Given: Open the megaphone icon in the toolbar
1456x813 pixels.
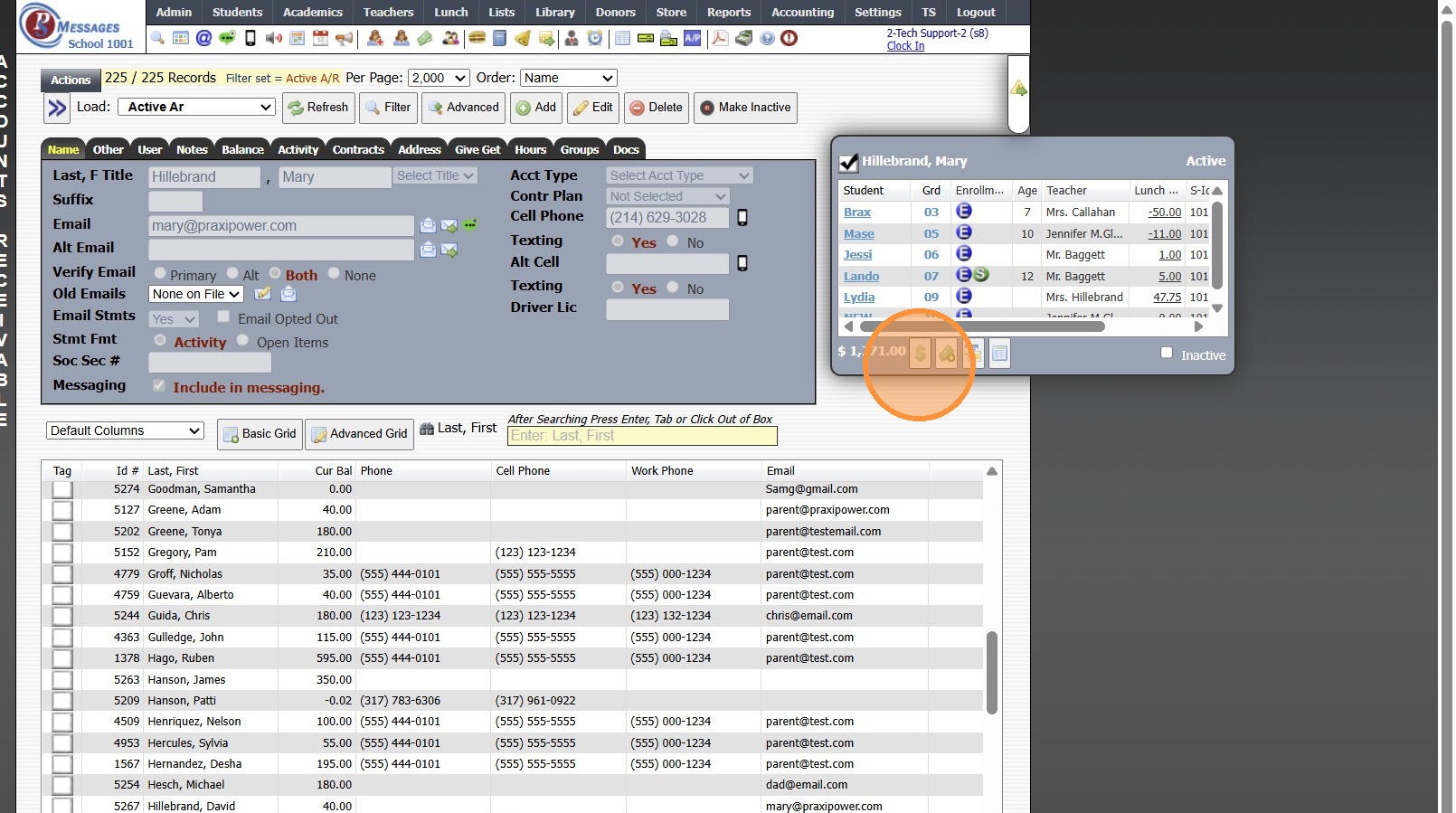Looking at the screenshot, I should 344,38.
